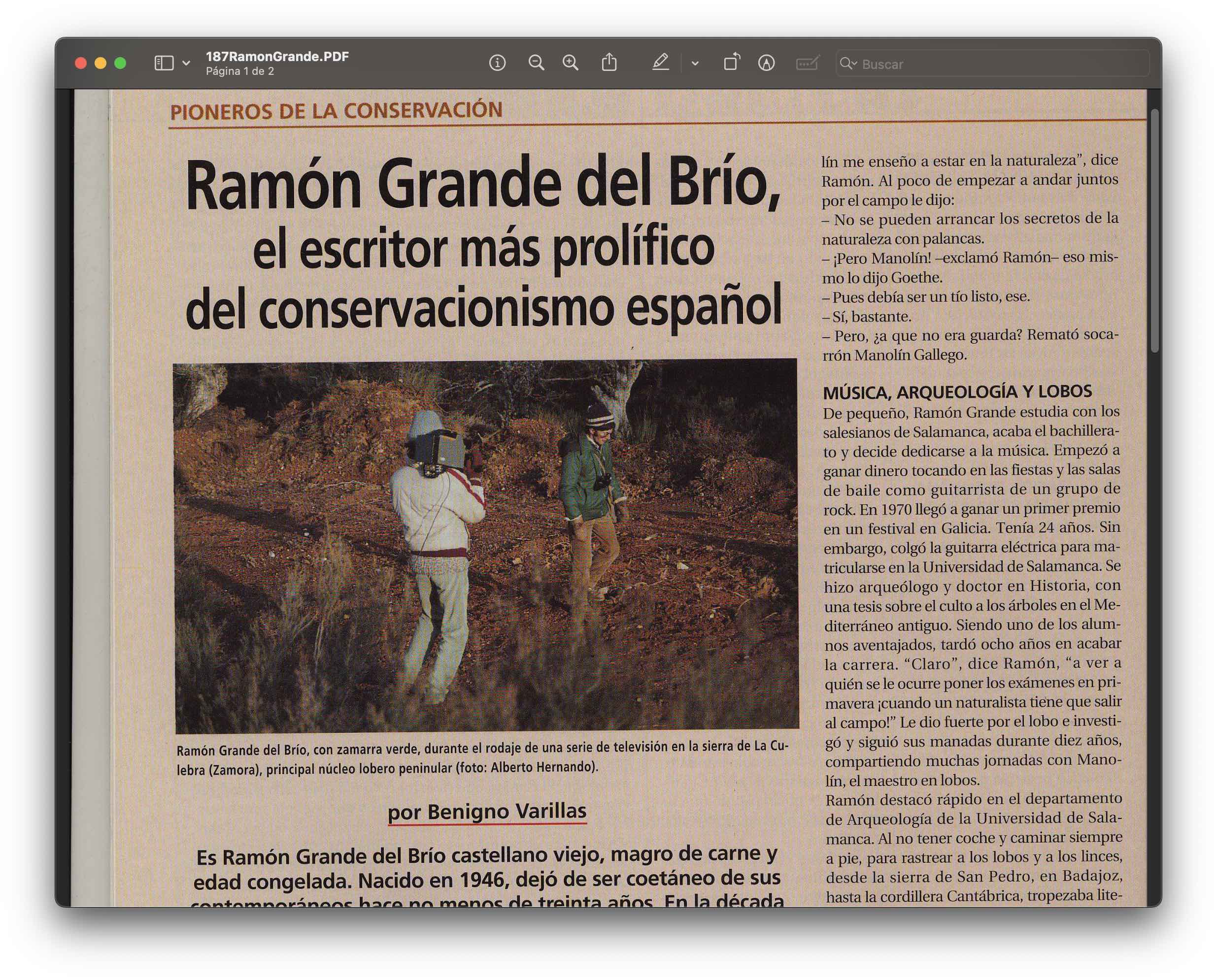The width and height of the screenshot is (1217, 980).
Task: Select the highlight pen tool
Action: (660, 62)
